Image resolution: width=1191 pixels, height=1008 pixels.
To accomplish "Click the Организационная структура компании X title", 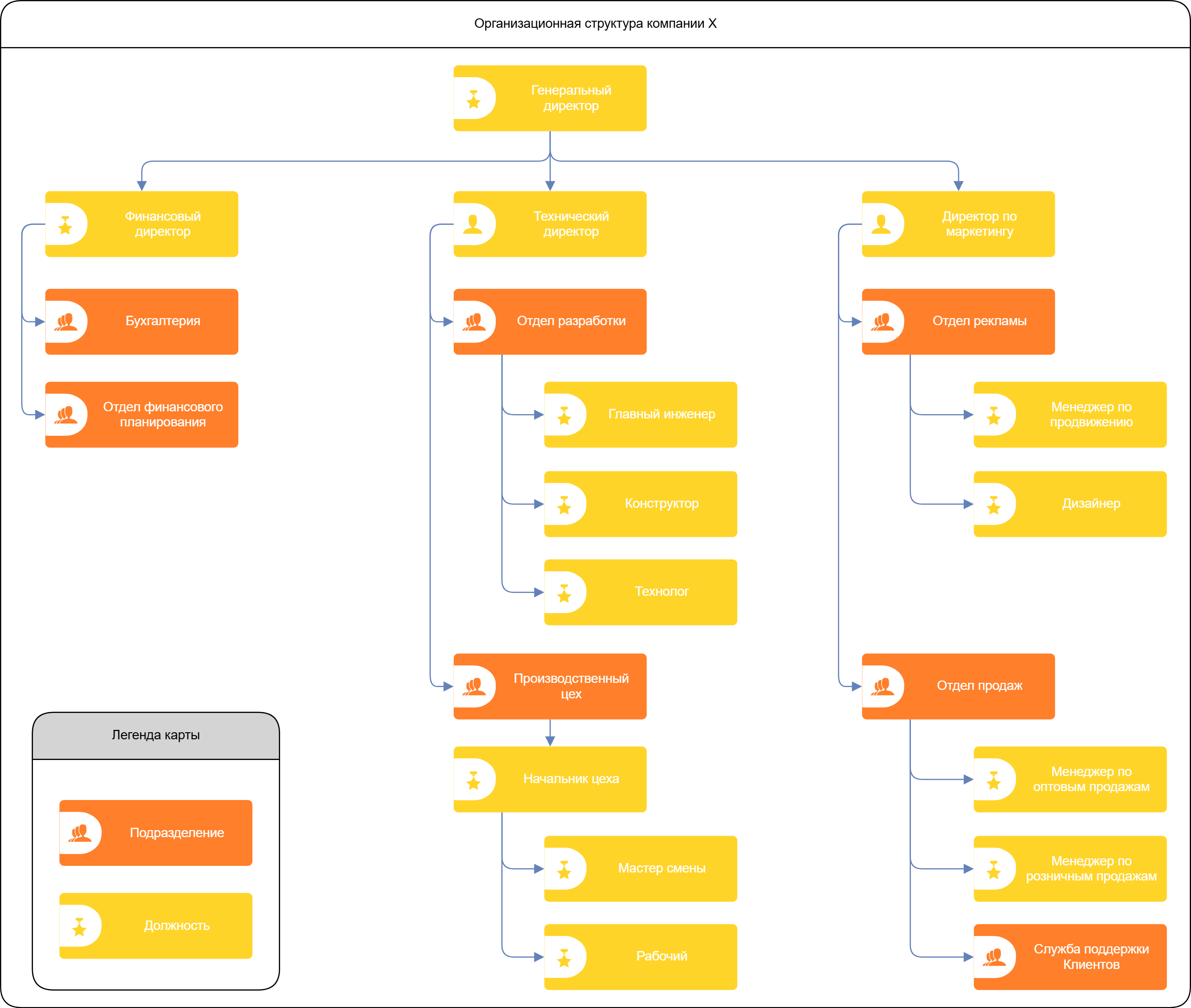I will 595,24.
